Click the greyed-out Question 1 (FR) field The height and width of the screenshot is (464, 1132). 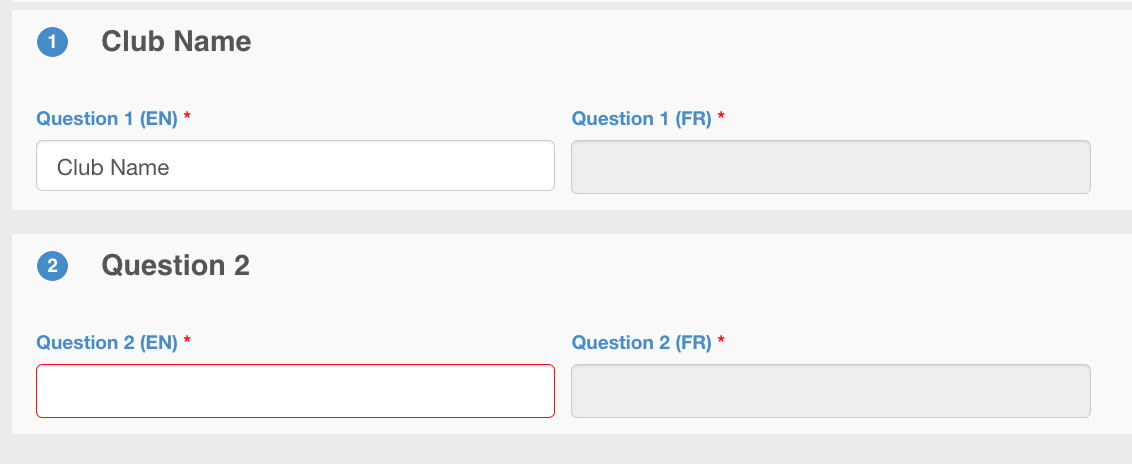830,167
